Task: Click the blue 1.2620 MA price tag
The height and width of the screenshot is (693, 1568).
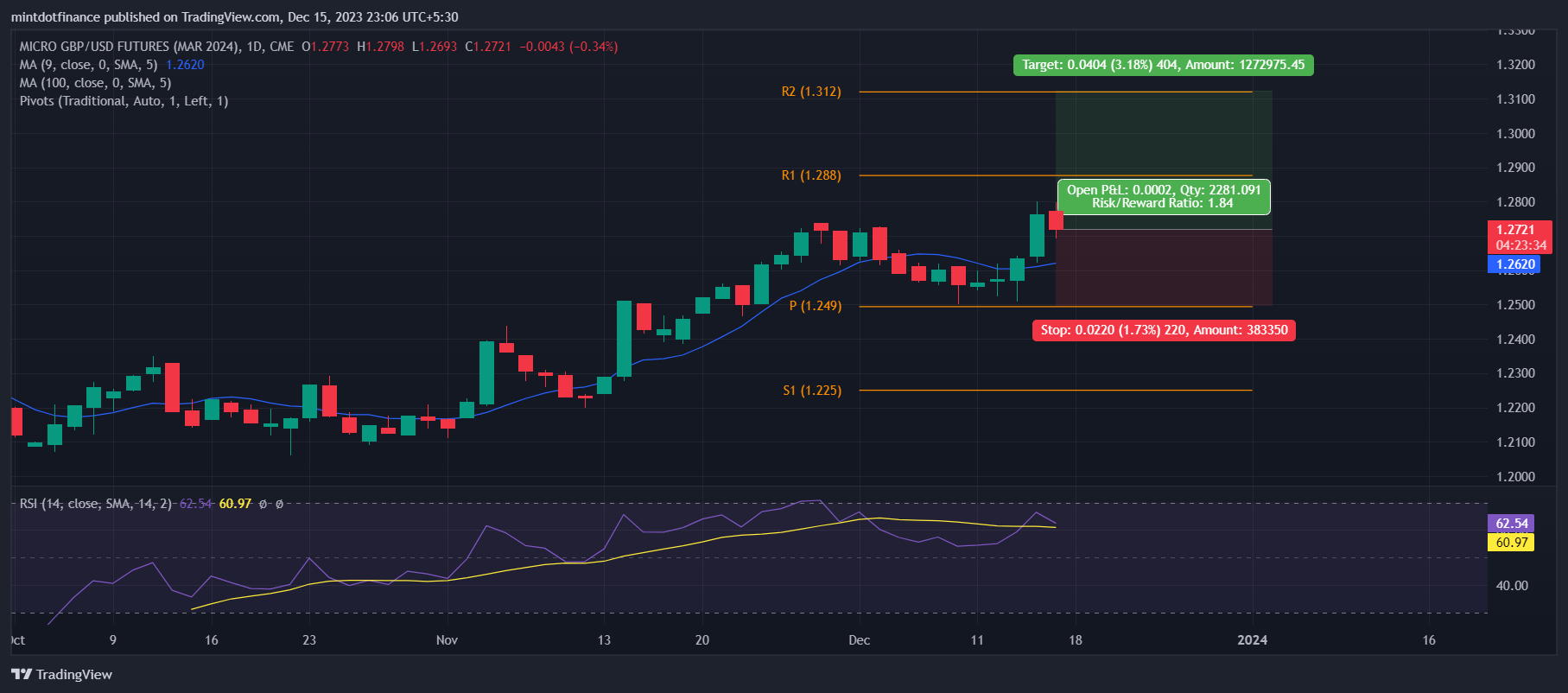Action: 1514,264
